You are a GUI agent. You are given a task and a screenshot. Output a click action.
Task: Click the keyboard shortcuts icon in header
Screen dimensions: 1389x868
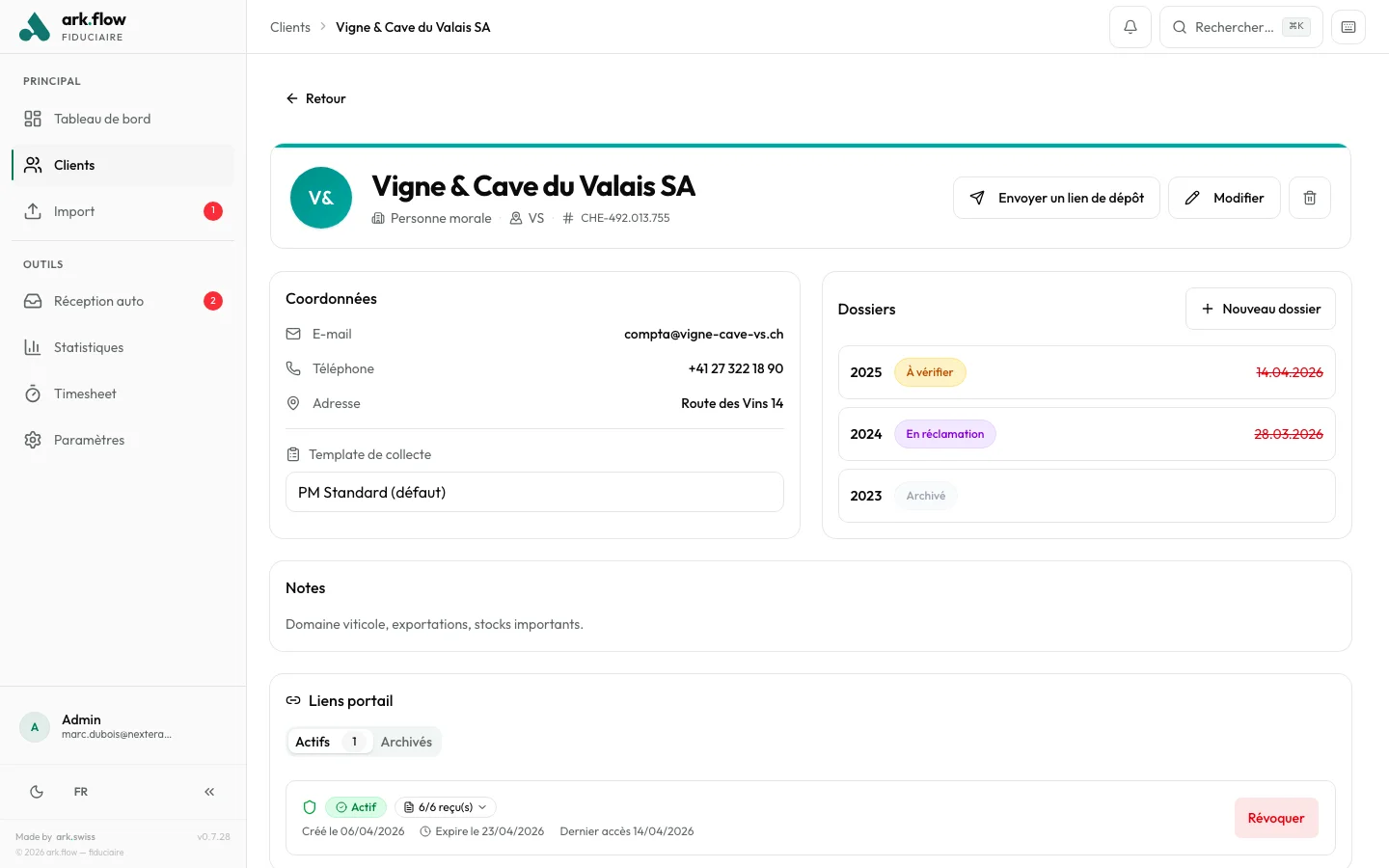pos(1348,27)
